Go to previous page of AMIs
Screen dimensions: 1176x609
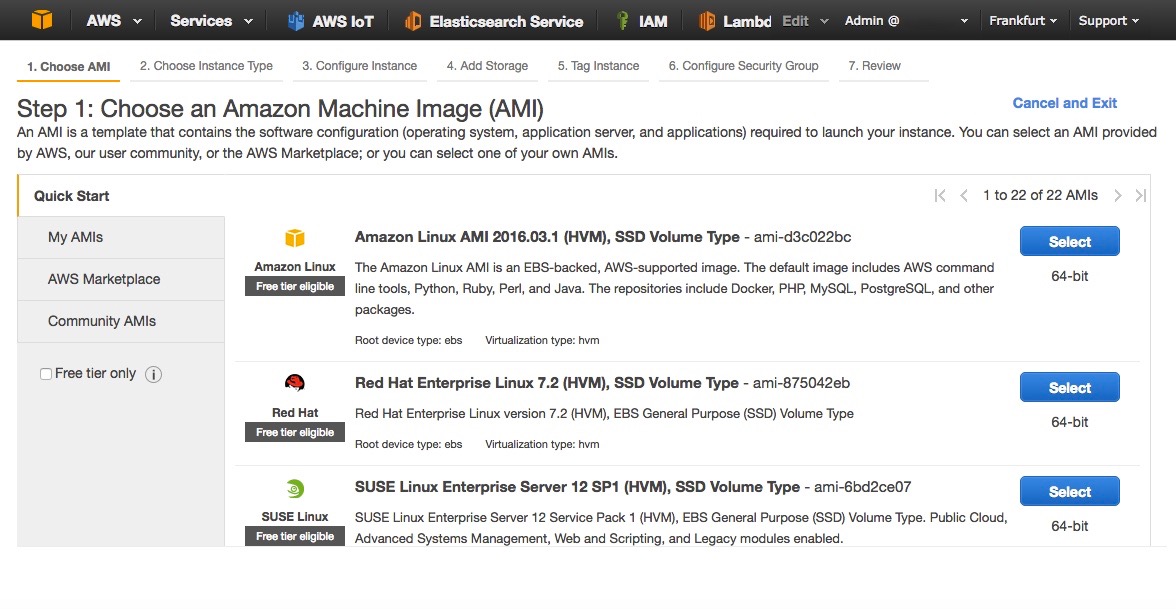tap(964, 196)
